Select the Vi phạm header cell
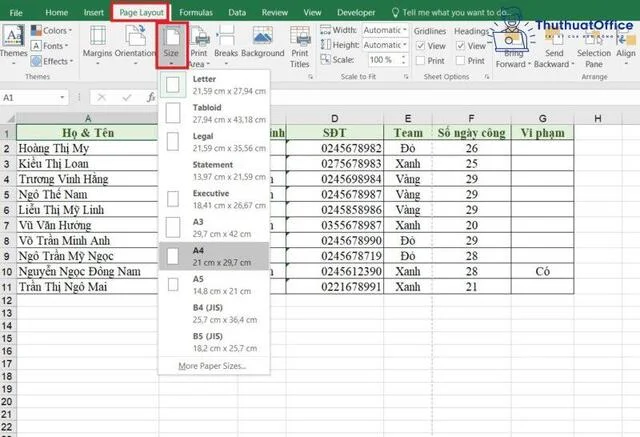 click(542, 133)
